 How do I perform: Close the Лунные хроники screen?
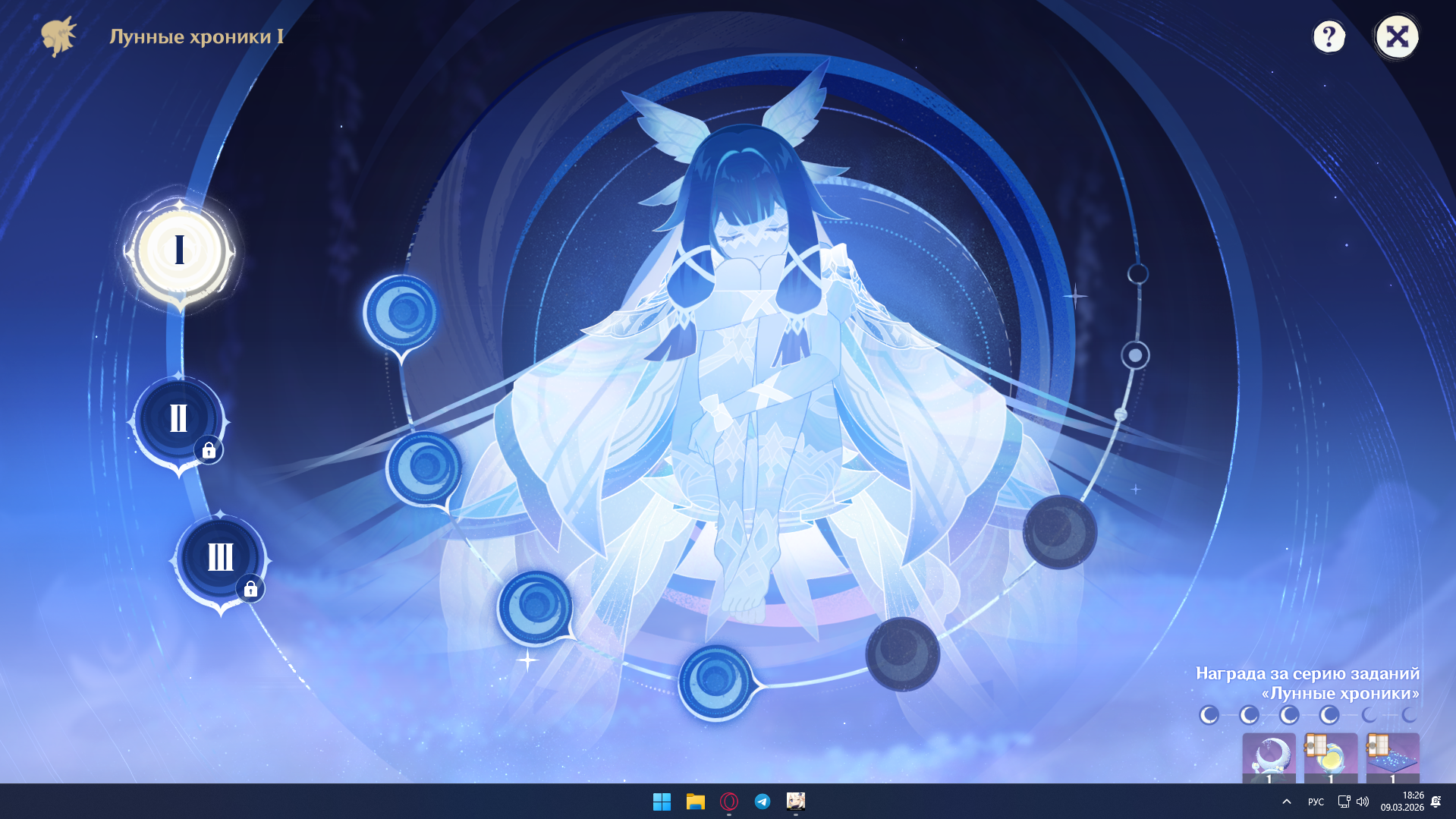point(1397,36)
